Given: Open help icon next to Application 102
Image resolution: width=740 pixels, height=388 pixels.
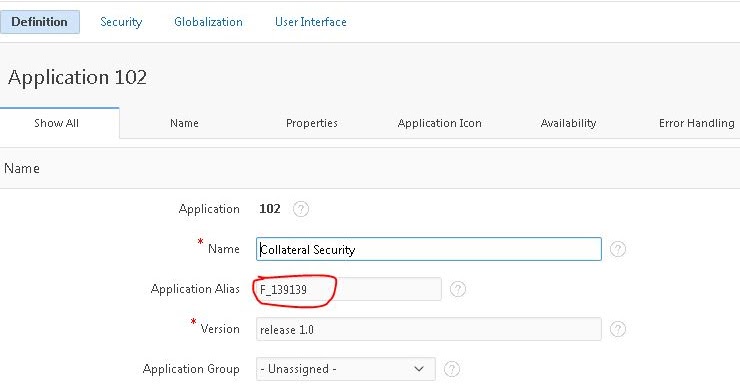Looking at the screenshot, I should (301, 209).
